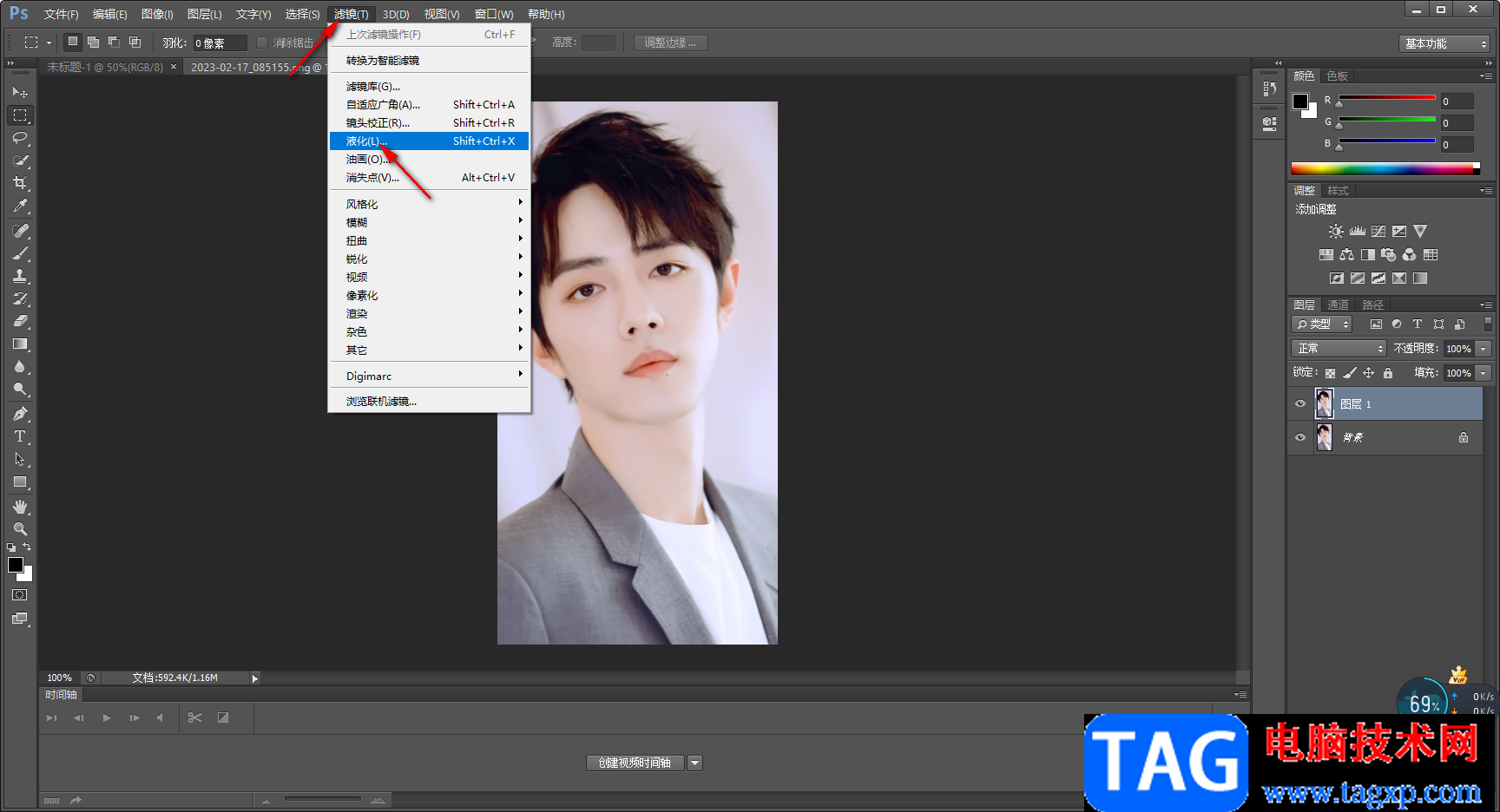The width and height of the screenshot is (1500, 812).
Task: Select the Dodge tool
Action: (x=20, y=389)
